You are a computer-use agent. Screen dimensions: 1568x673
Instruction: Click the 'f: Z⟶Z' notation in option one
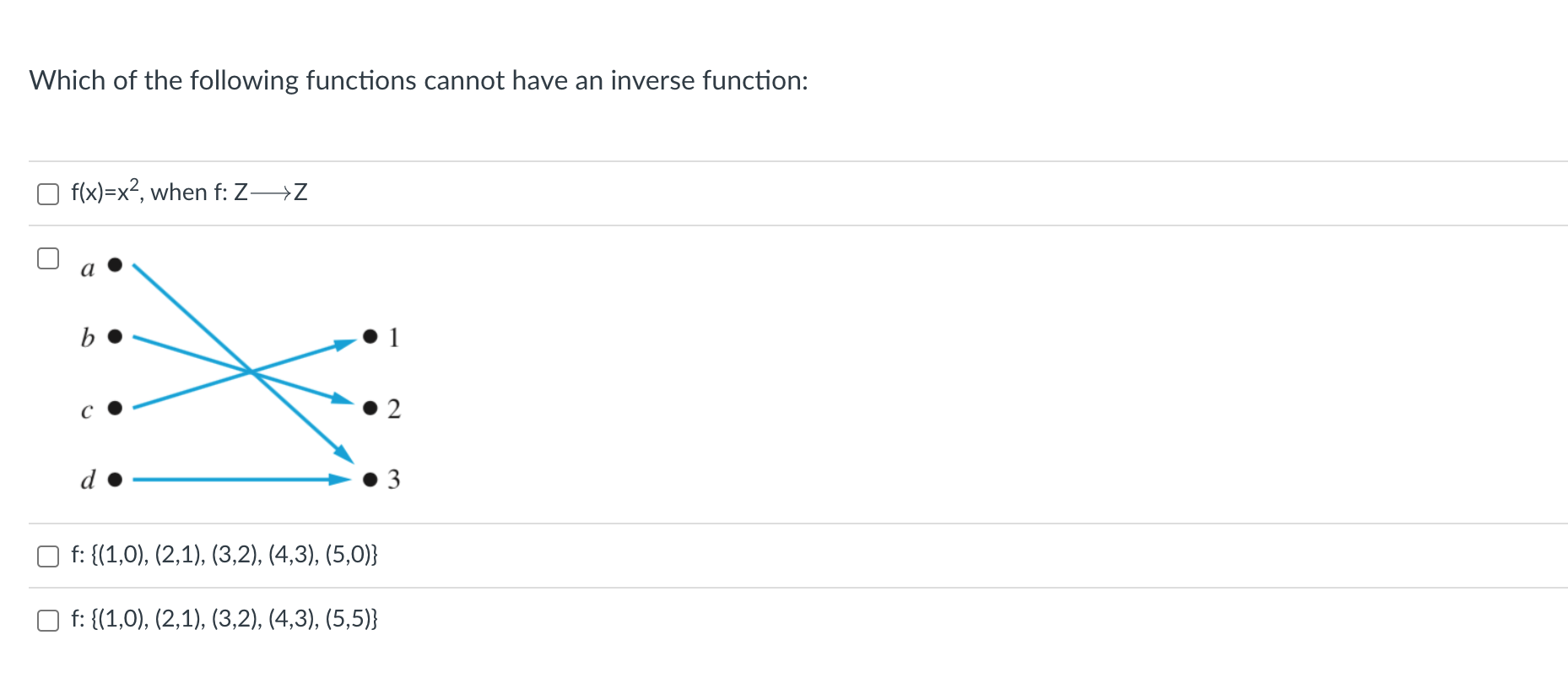click(262, 193)
